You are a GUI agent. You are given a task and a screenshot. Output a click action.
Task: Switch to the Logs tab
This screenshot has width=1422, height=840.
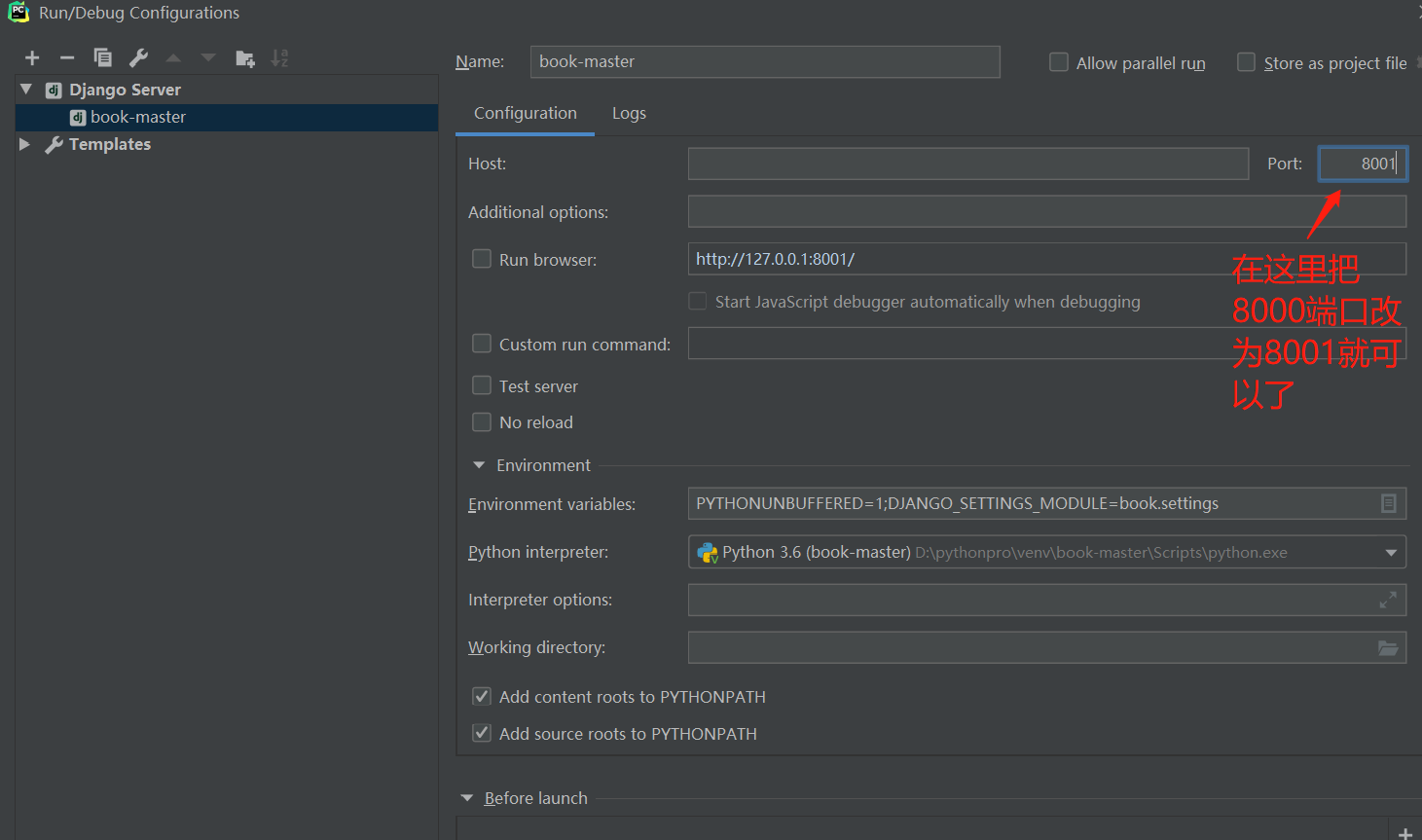(629, 113)
